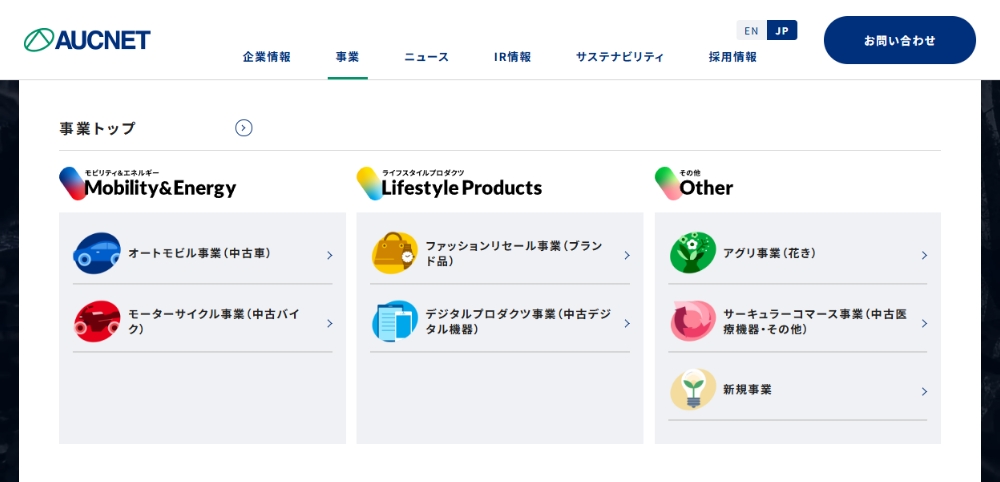Open the IR情報 menu item
The image size is (1000, 482).
(512, 57)
